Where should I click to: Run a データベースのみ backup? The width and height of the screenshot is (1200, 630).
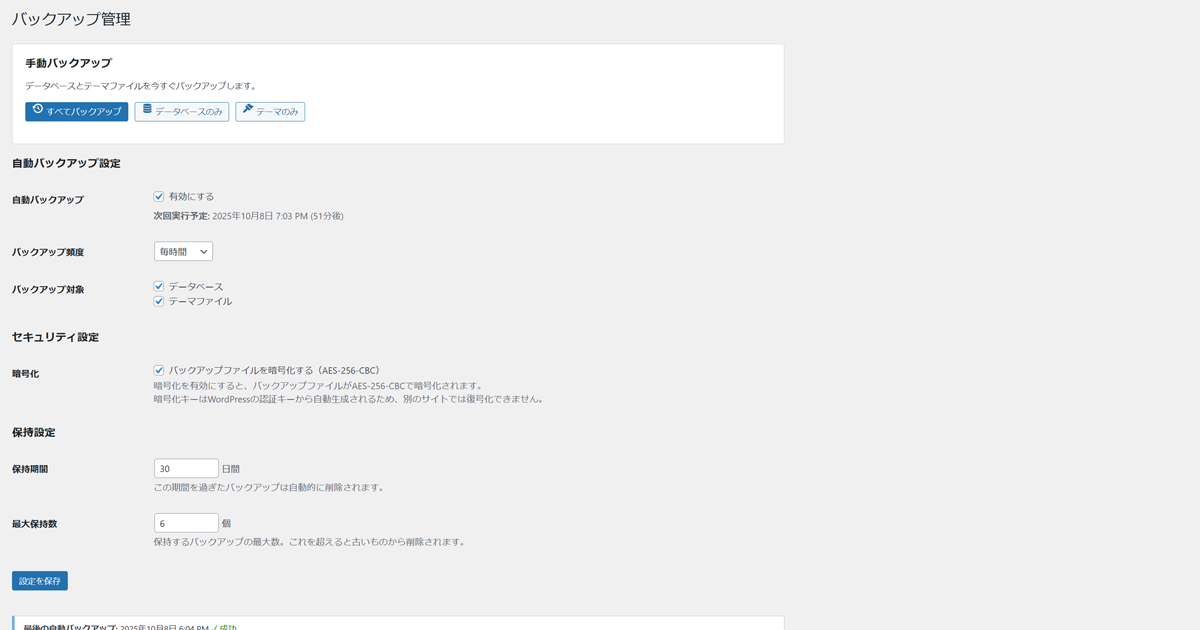click(182, 112)
